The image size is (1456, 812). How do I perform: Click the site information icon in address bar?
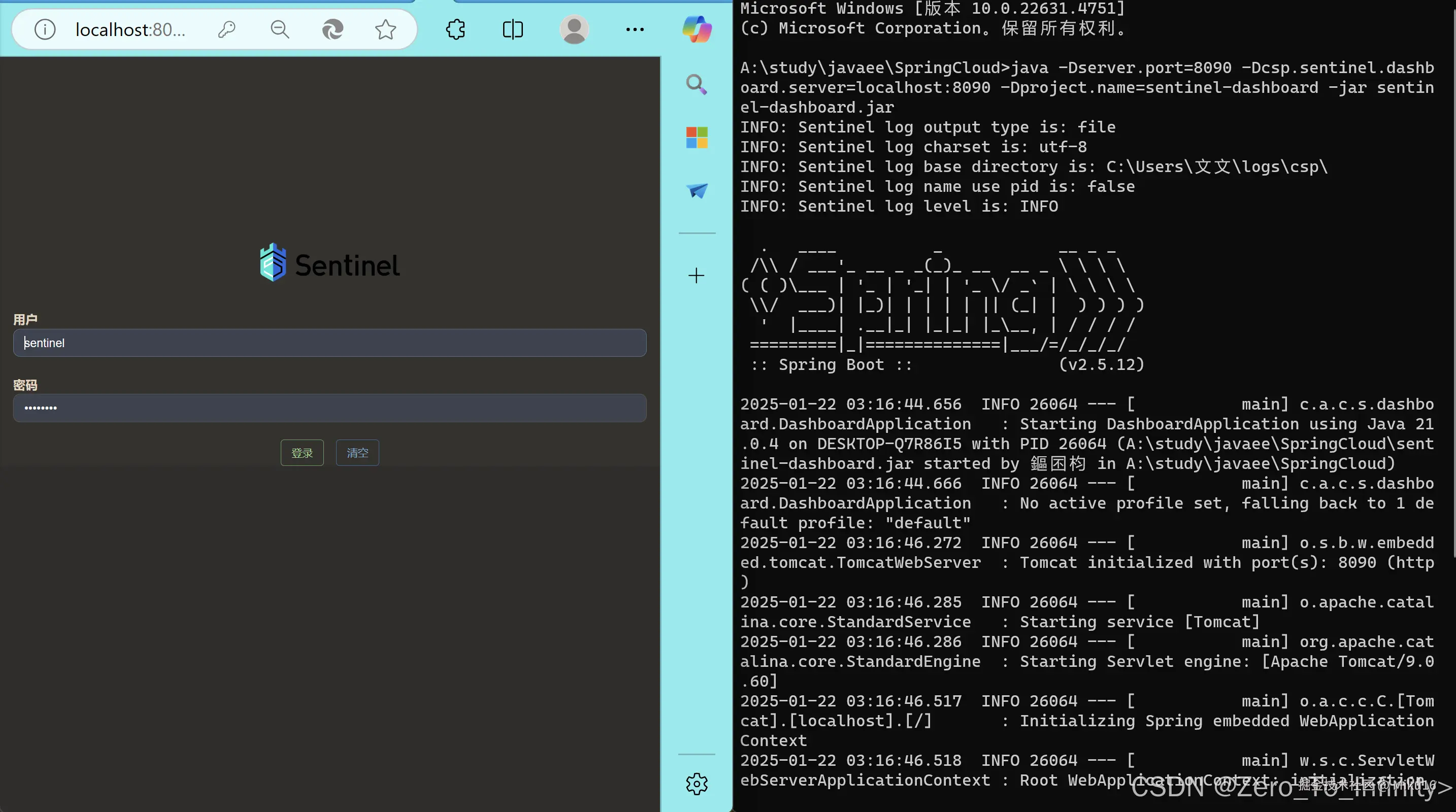45,29
